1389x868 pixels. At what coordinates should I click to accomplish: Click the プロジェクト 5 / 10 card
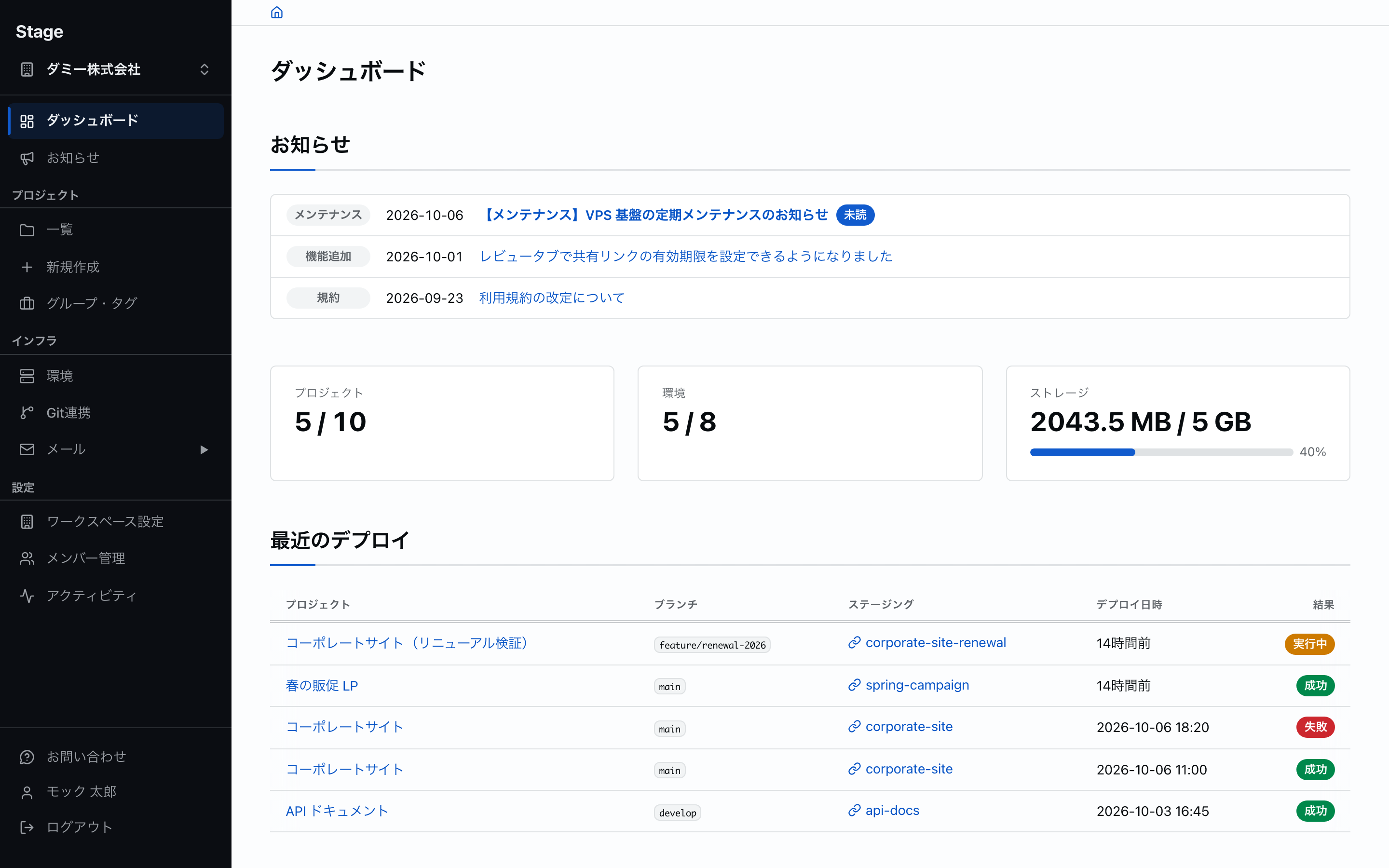[442, 423]
